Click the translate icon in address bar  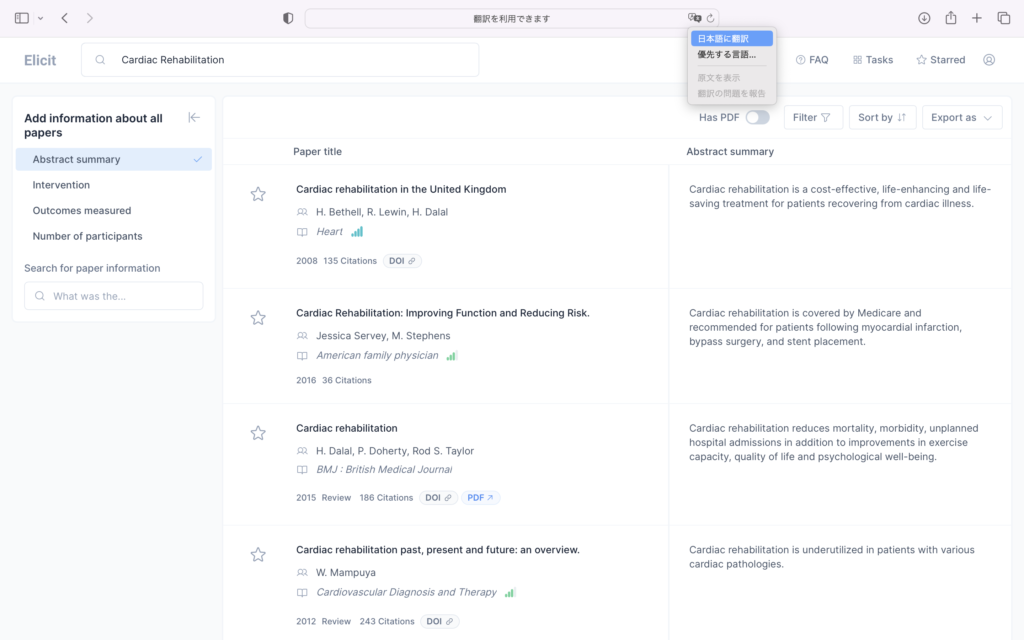(694, 18)
